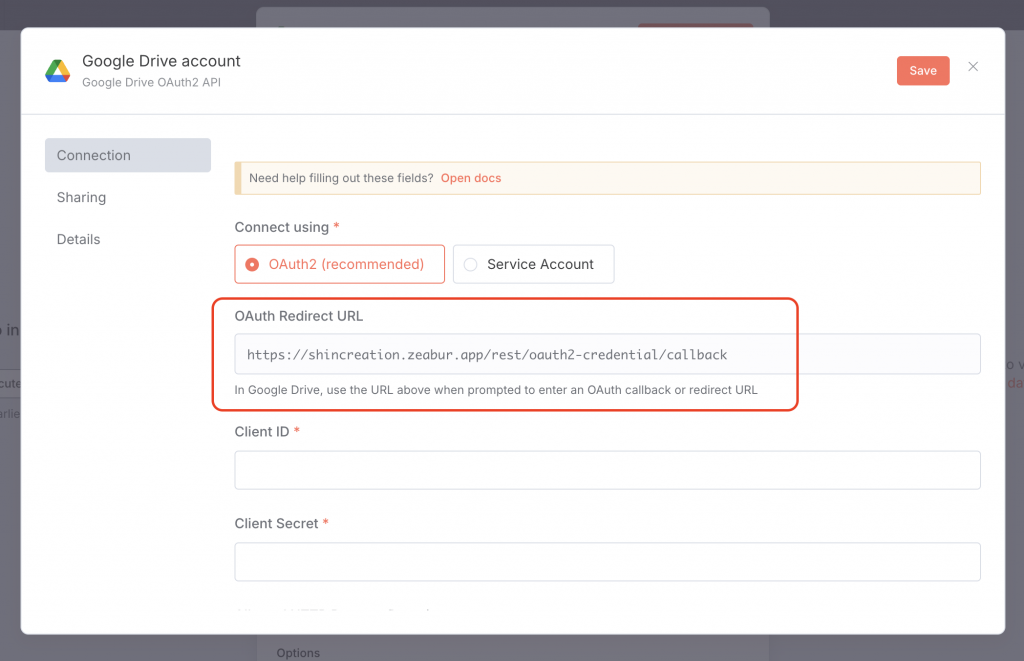Click the Client ID label
The image size is (1024, 661).
[262, 432]
